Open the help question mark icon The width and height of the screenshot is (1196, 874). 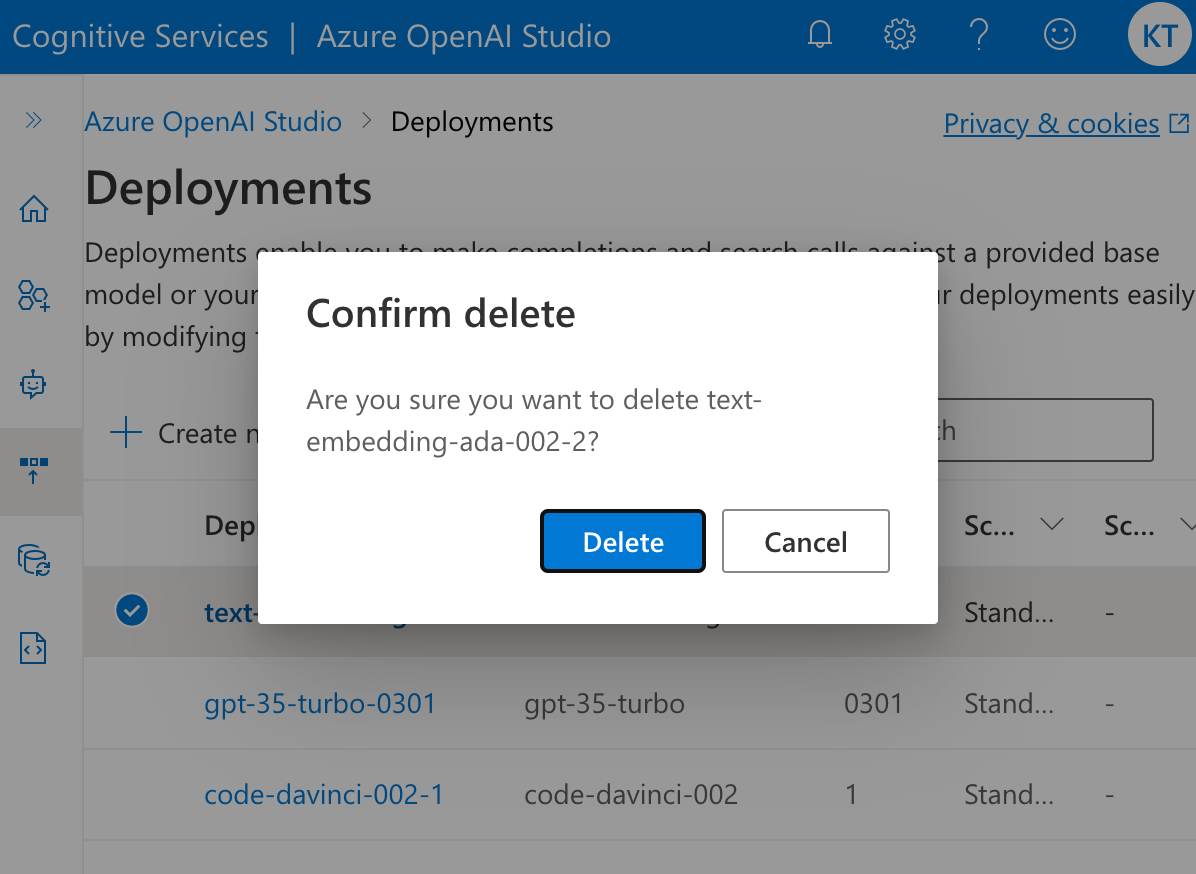[x=979, y=34]
